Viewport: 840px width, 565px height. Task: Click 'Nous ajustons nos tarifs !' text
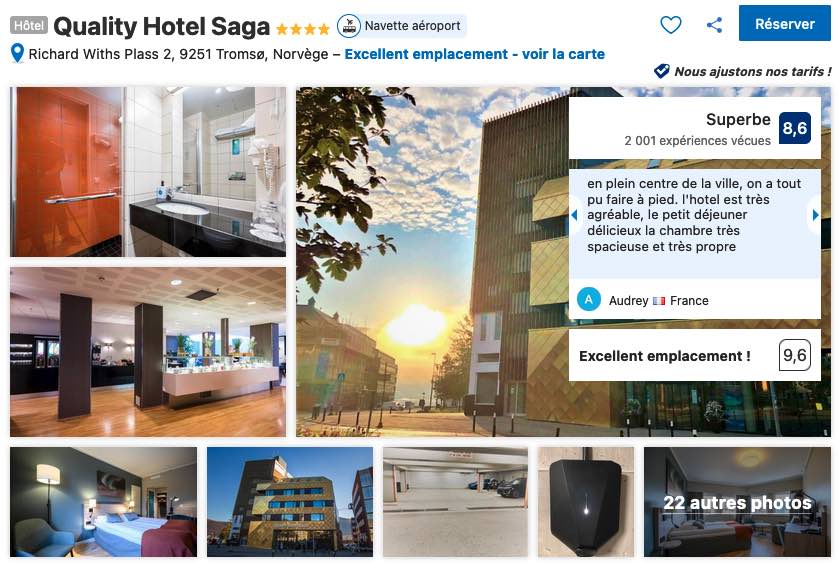(753, 71)
